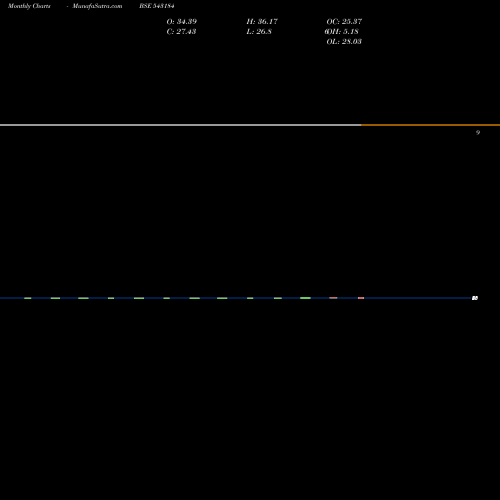Select the 'BSE 543184' symbol label
The width and height of the screenshot is (500, 500).
157,6
